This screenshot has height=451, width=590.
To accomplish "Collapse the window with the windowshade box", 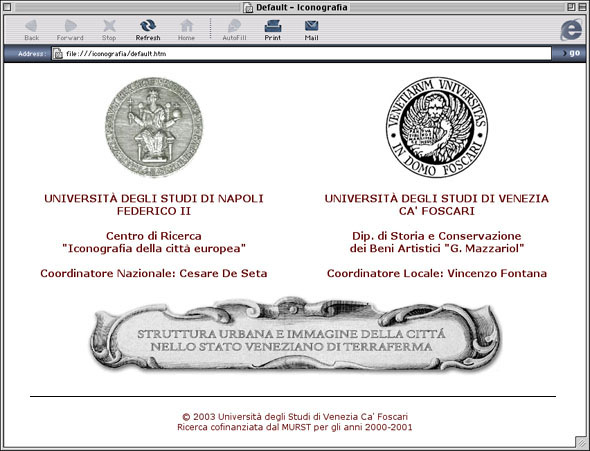I will pos(581,7).
